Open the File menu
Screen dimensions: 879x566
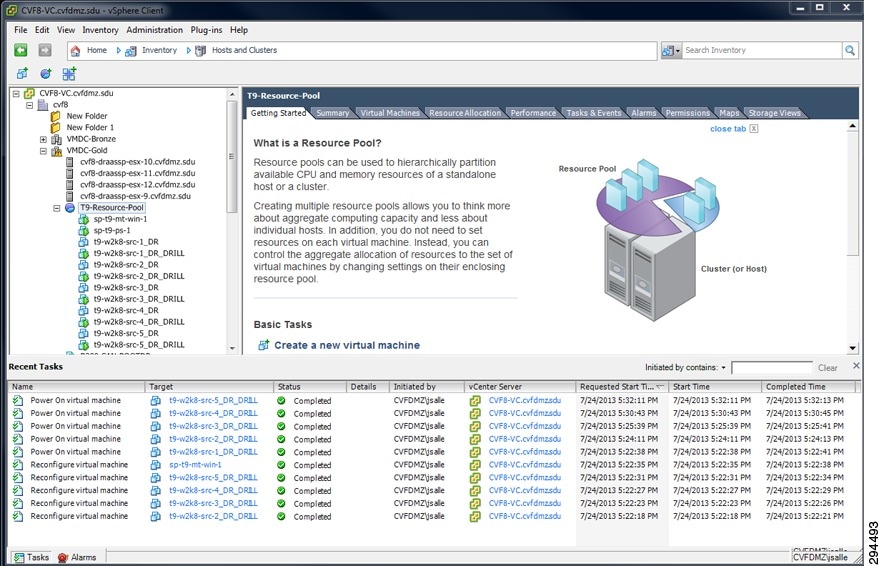tap(21, 30)
